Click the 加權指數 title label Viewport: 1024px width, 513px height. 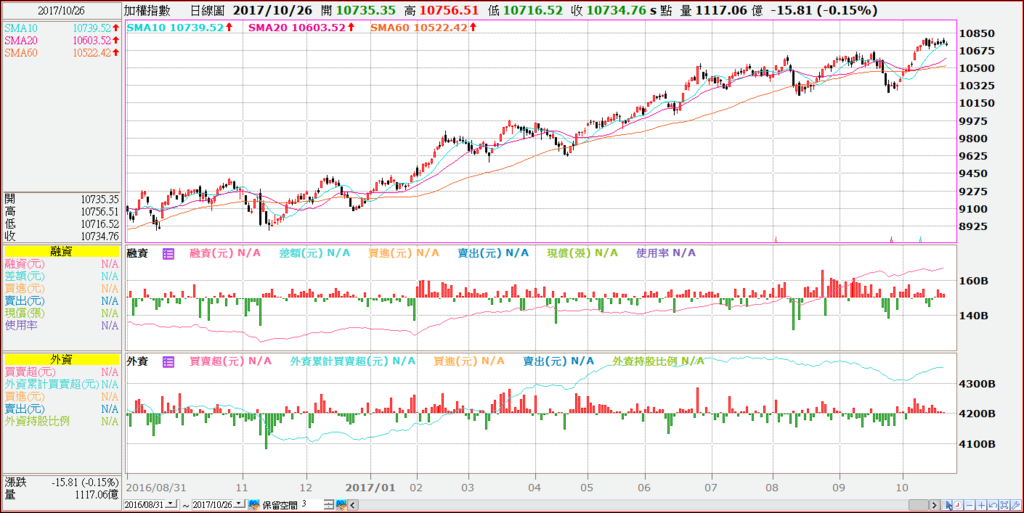pos(149,10)
